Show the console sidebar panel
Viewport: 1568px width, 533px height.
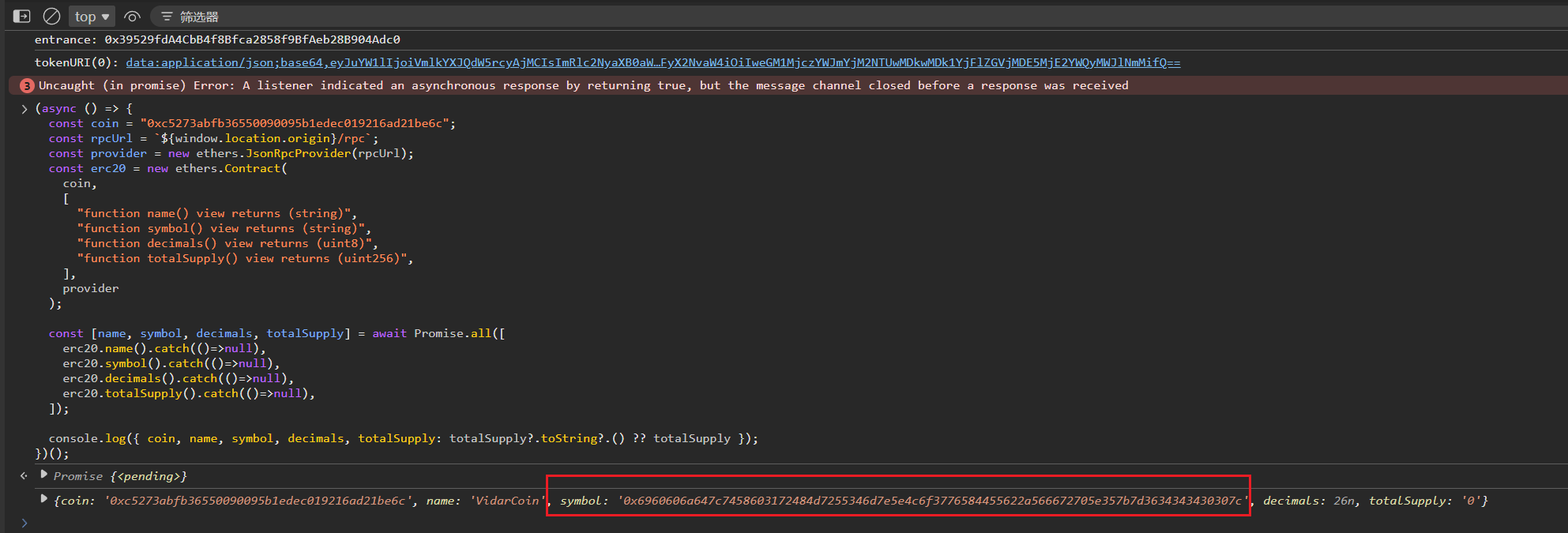coord(21,16)
